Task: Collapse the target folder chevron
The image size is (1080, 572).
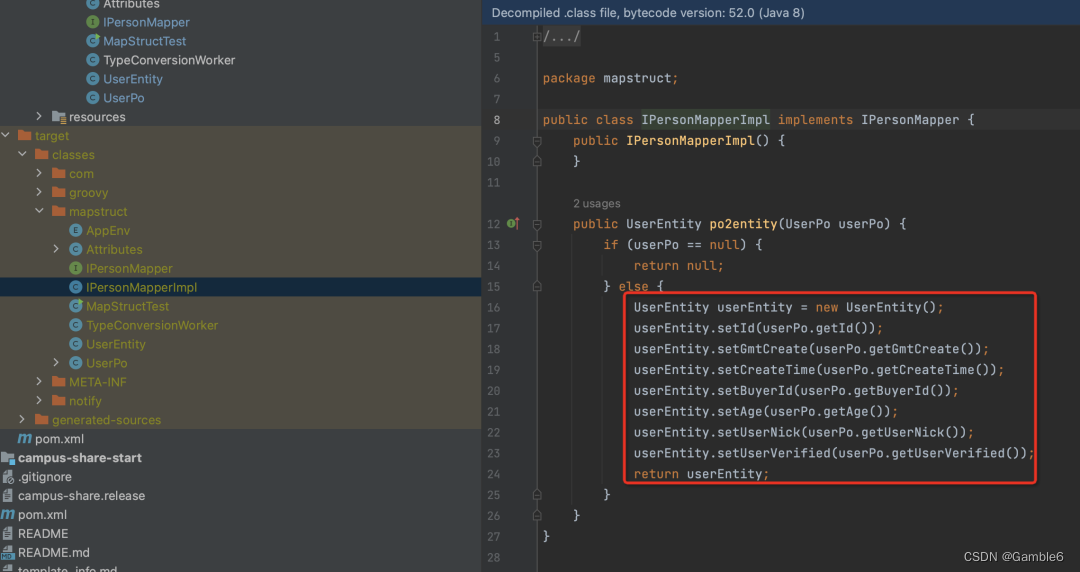Action: pos(6,136)
